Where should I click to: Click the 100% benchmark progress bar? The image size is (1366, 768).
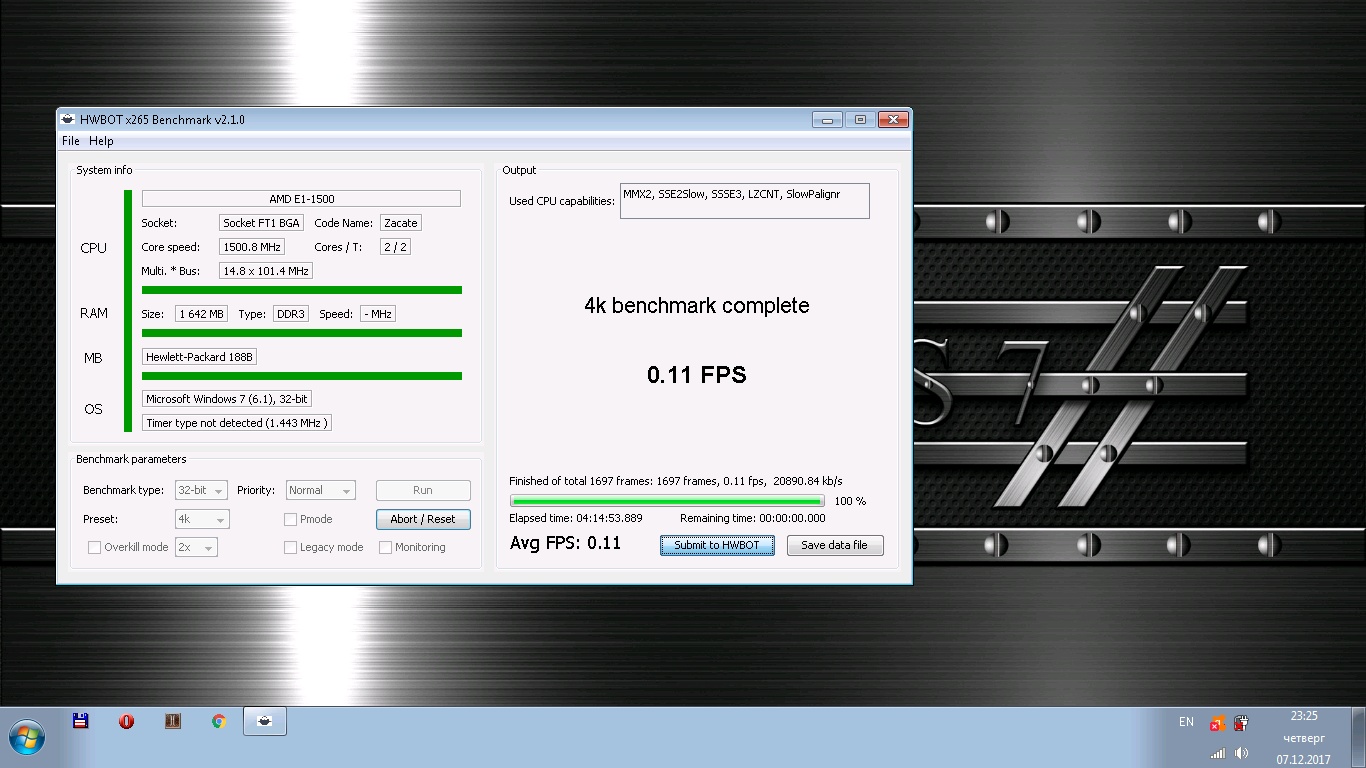click(x=666, y=501)
